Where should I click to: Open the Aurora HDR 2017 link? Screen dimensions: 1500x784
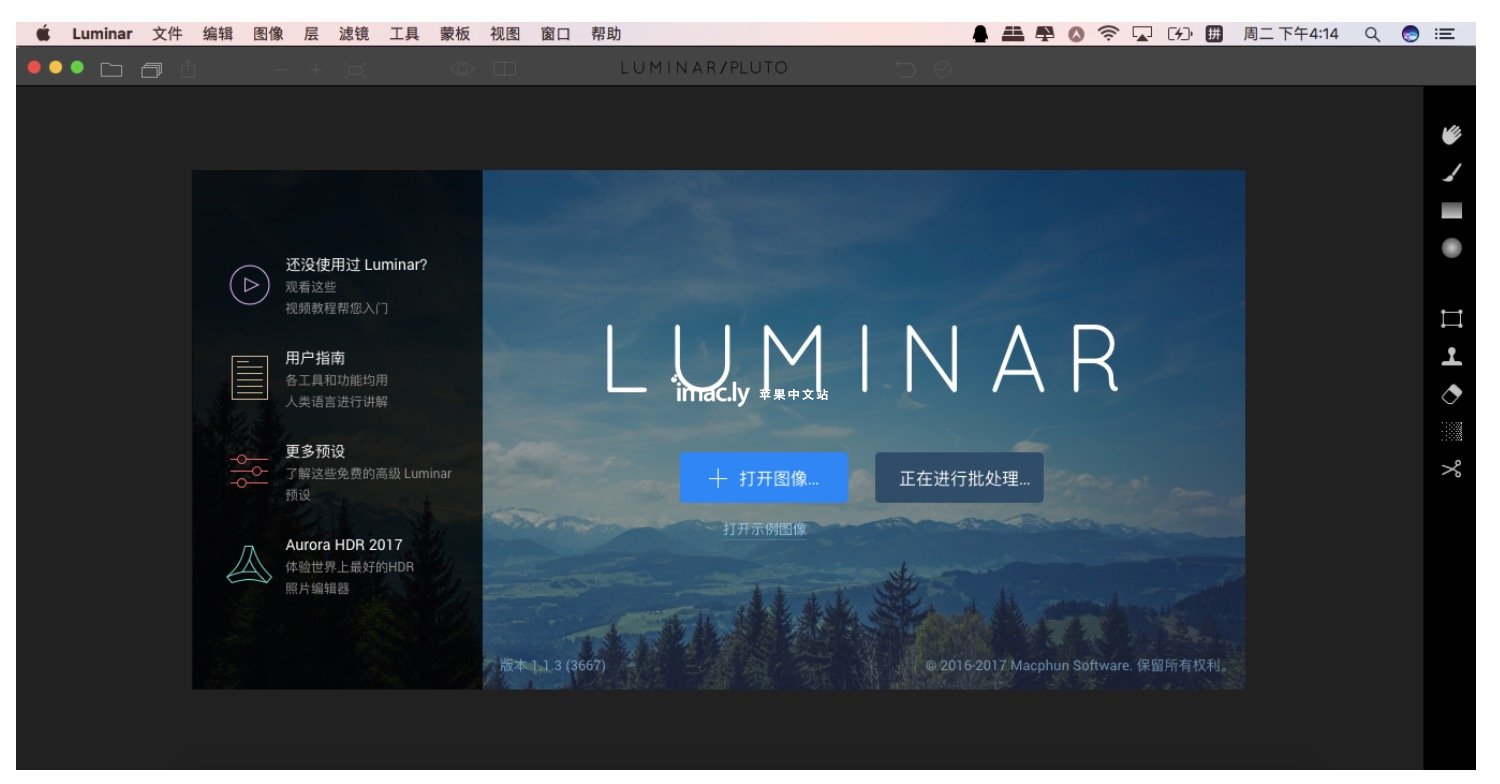coord(344,545)
